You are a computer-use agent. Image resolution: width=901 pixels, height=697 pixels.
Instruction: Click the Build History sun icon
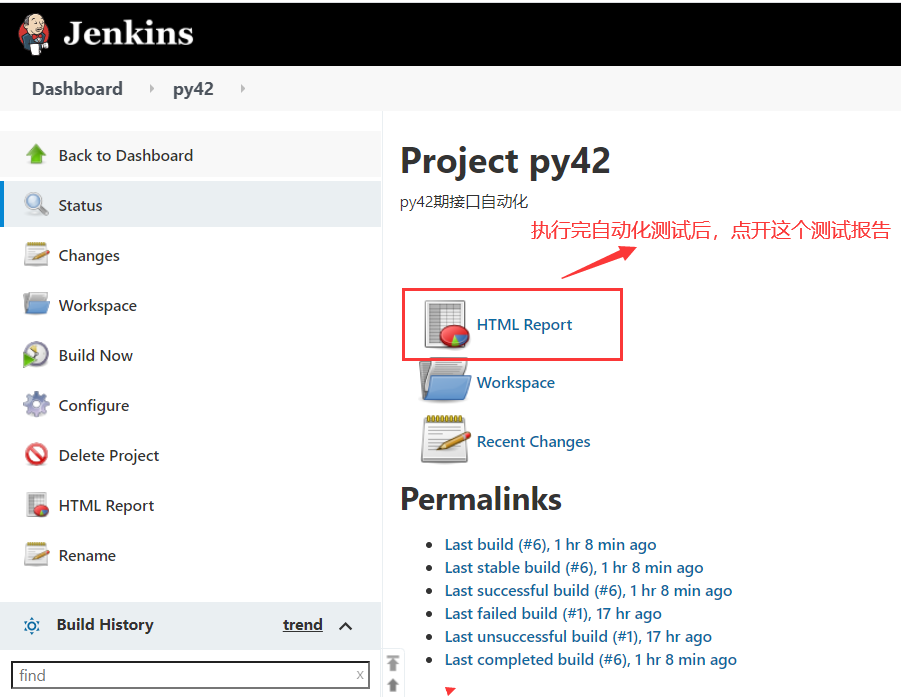(x=32, y=625)
